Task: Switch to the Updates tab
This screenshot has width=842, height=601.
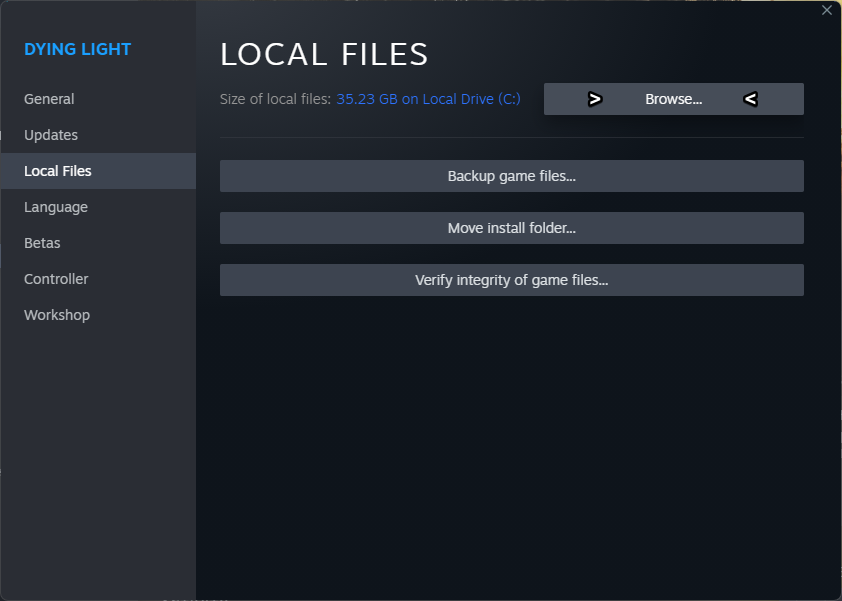Action: tap(98, 135)
